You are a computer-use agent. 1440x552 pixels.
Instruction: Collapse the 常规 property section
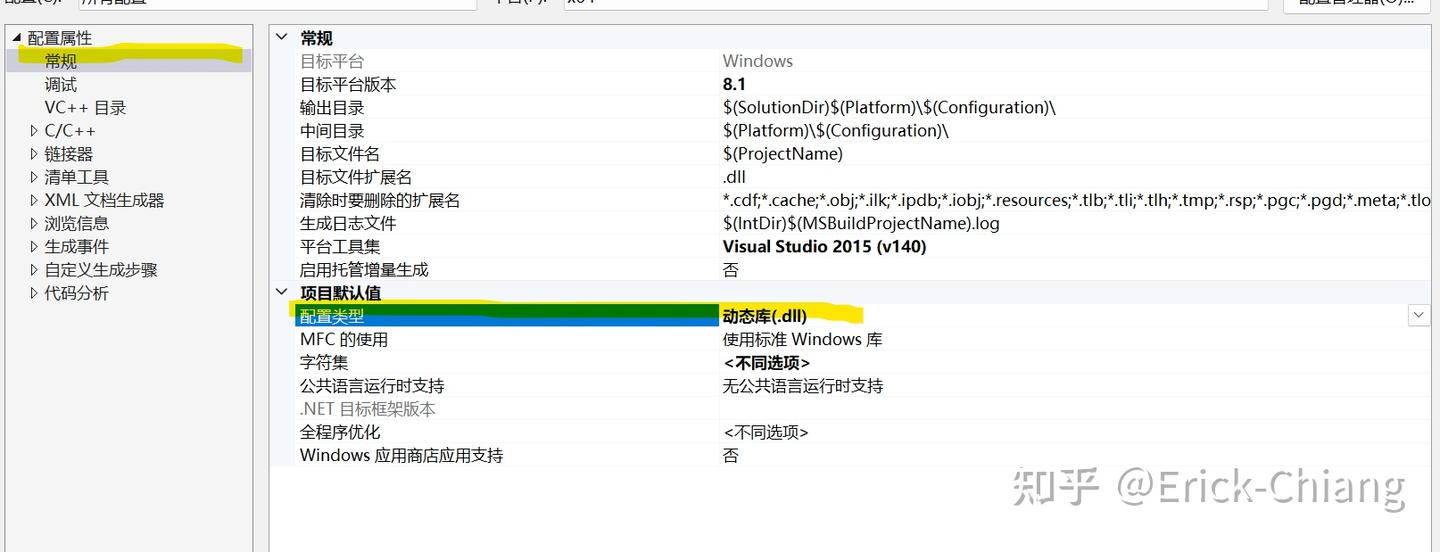[282, 38]
